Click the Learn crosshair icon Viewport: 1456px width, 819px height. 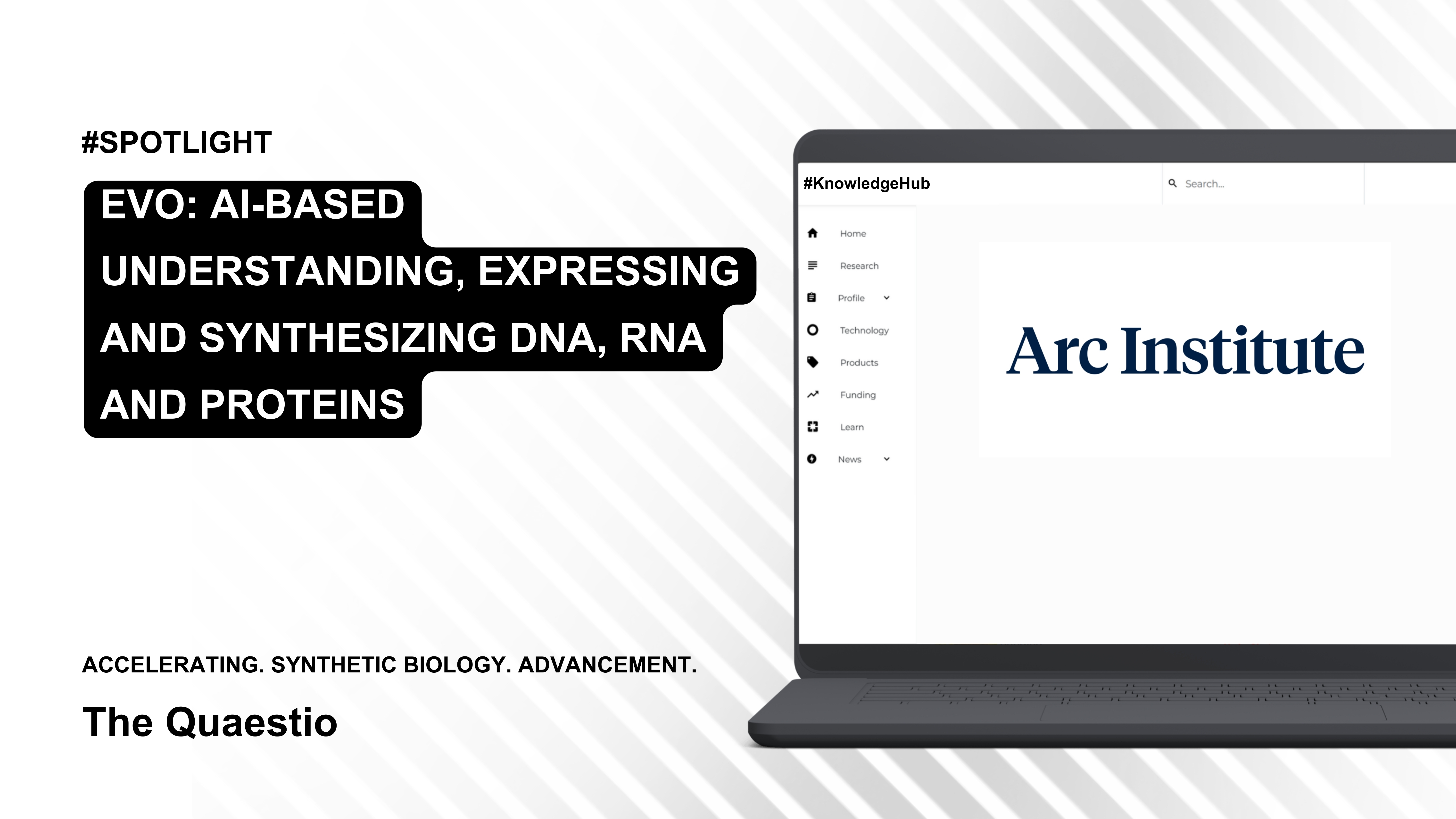pos(813,427)
